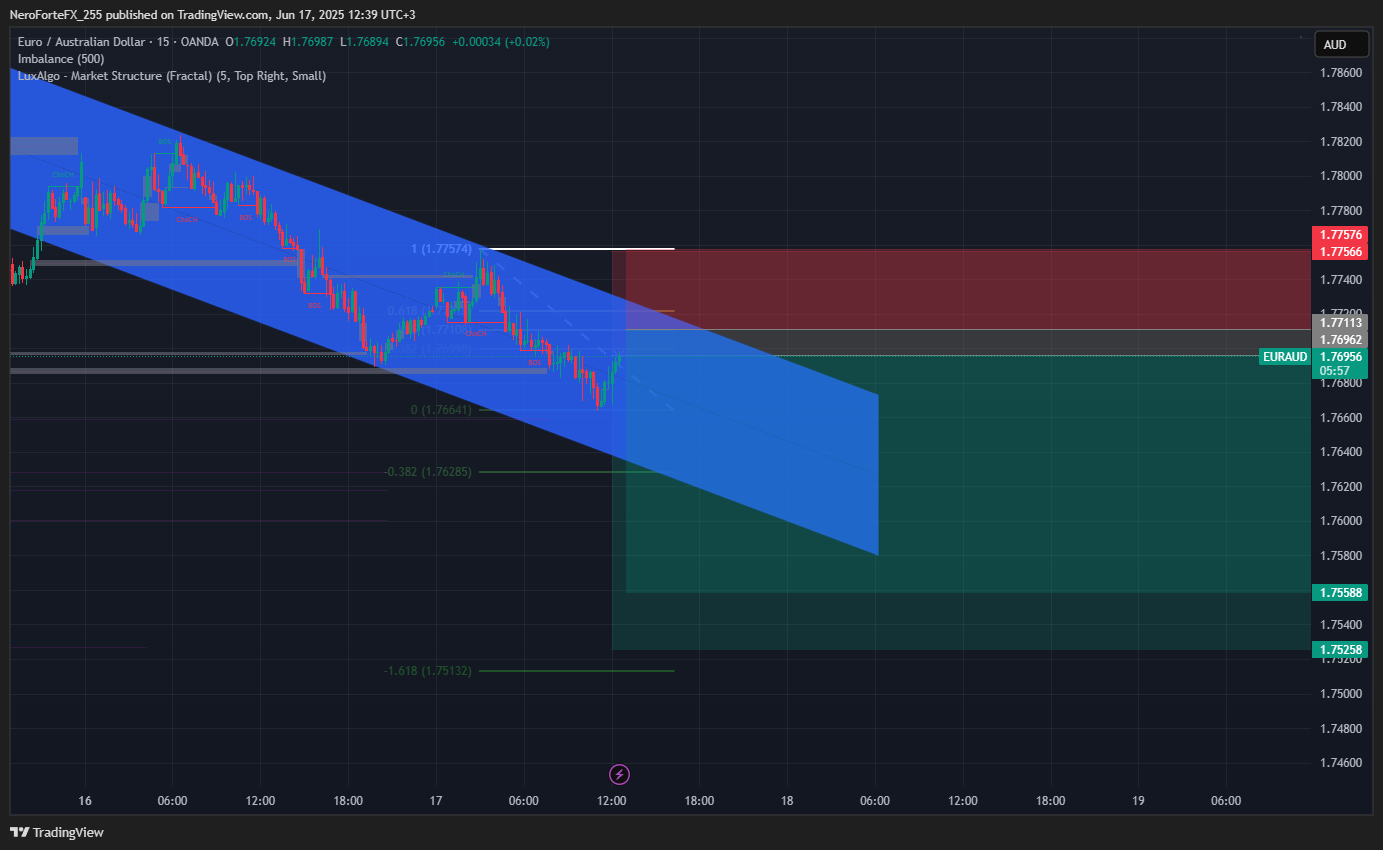Click the purple lightning bolt icon on time axis
This screenshot has height=850, width=1383.
point(620,774)
